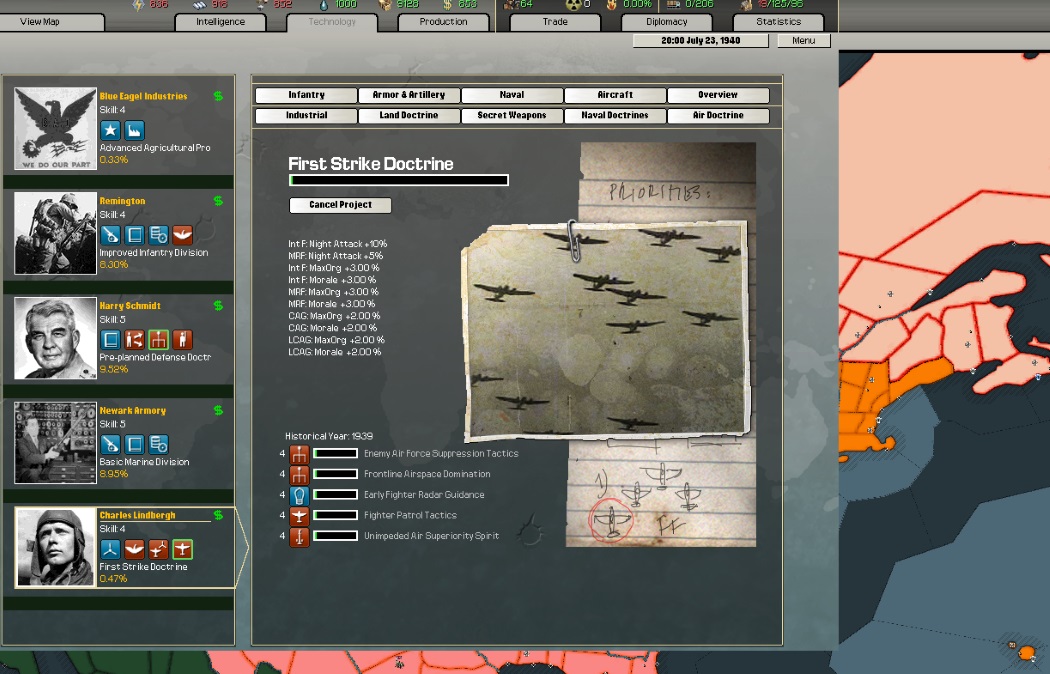Switch to the Production tab
1050x674 pixels.
click(443, 22)
